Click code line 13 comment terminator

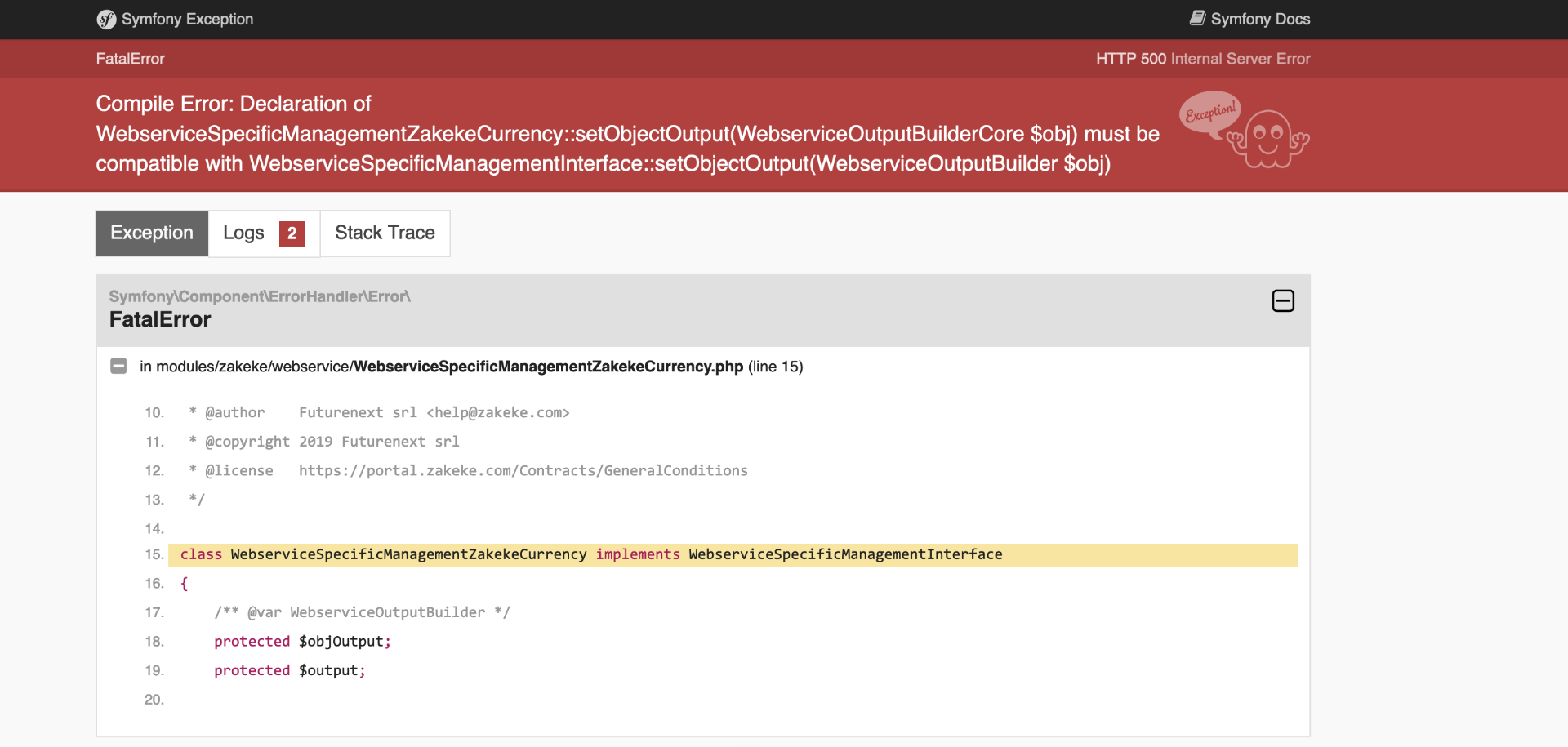tap(197, 500)
